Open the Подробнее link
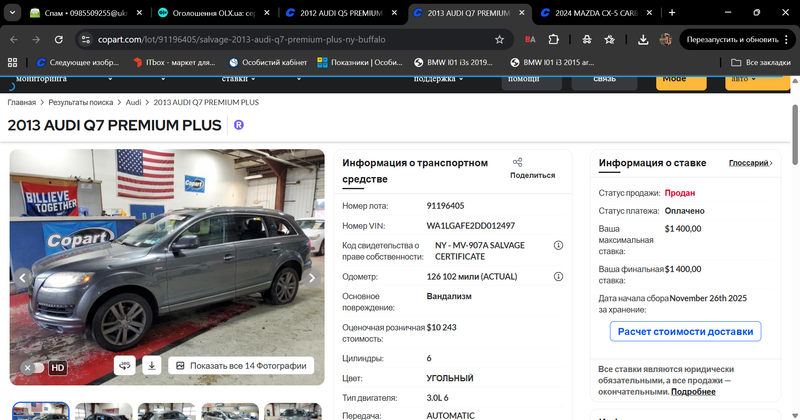Viewport: 800px width, 420px height. [x=693, y=392]
